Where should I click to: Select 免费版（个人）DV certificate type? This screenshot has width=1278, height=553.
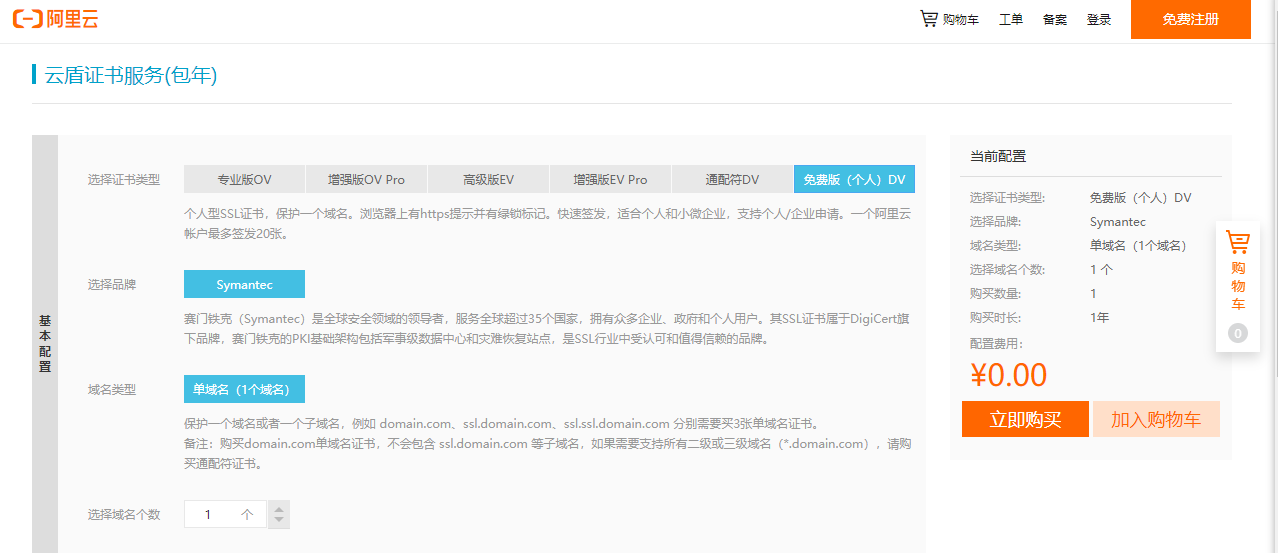pyautogui.click(x=854, y=179)
